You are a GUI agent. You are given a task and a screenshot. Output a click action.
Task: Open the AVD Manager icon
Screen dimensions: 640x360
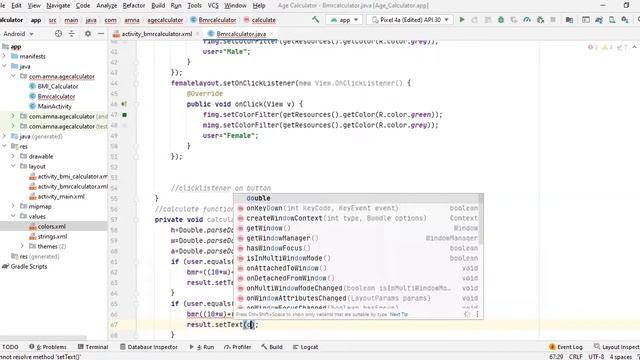[x=612, y=20]
